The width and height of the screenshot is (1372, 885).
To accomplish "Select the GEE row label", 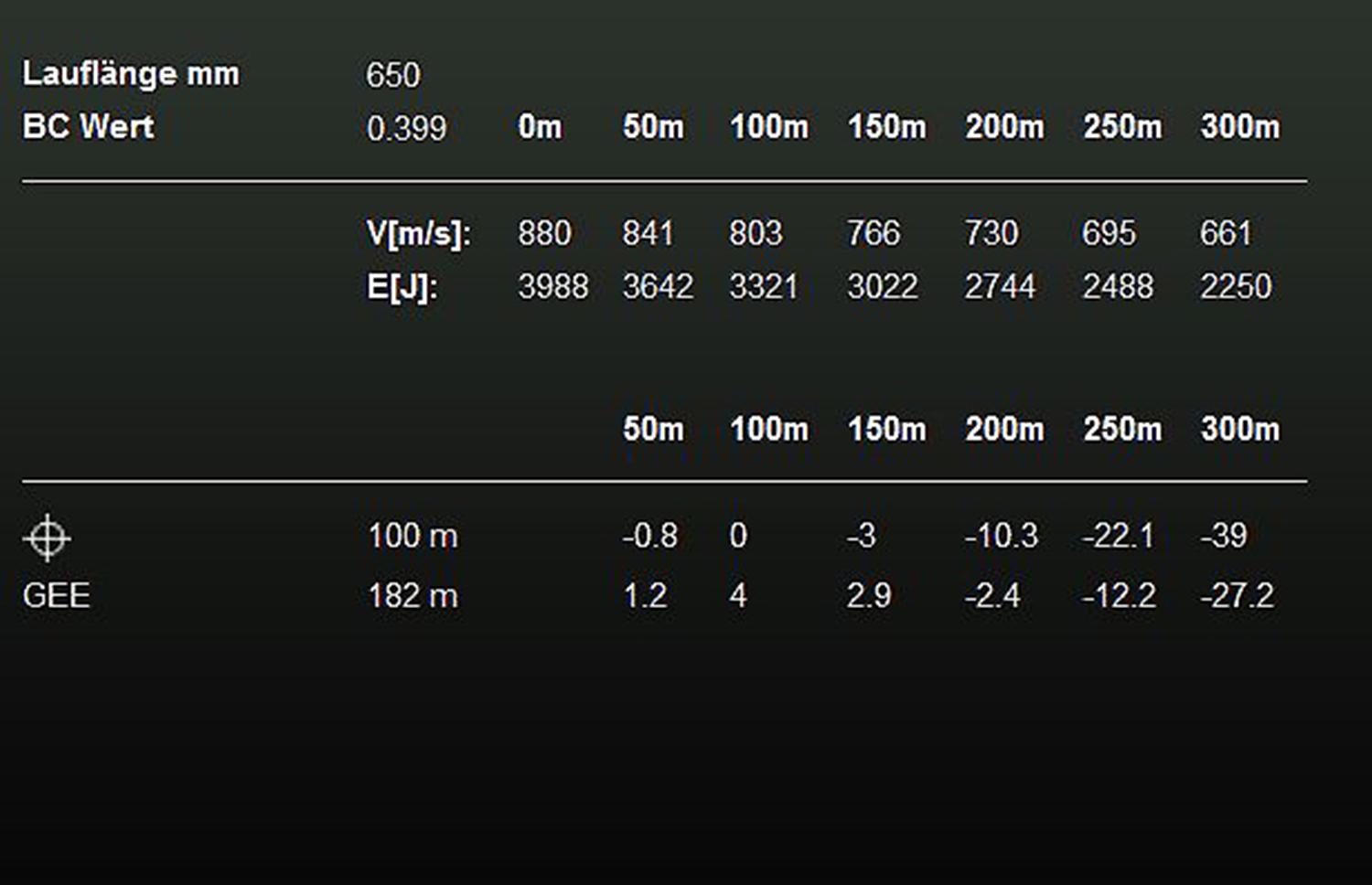I will (57, 596).
